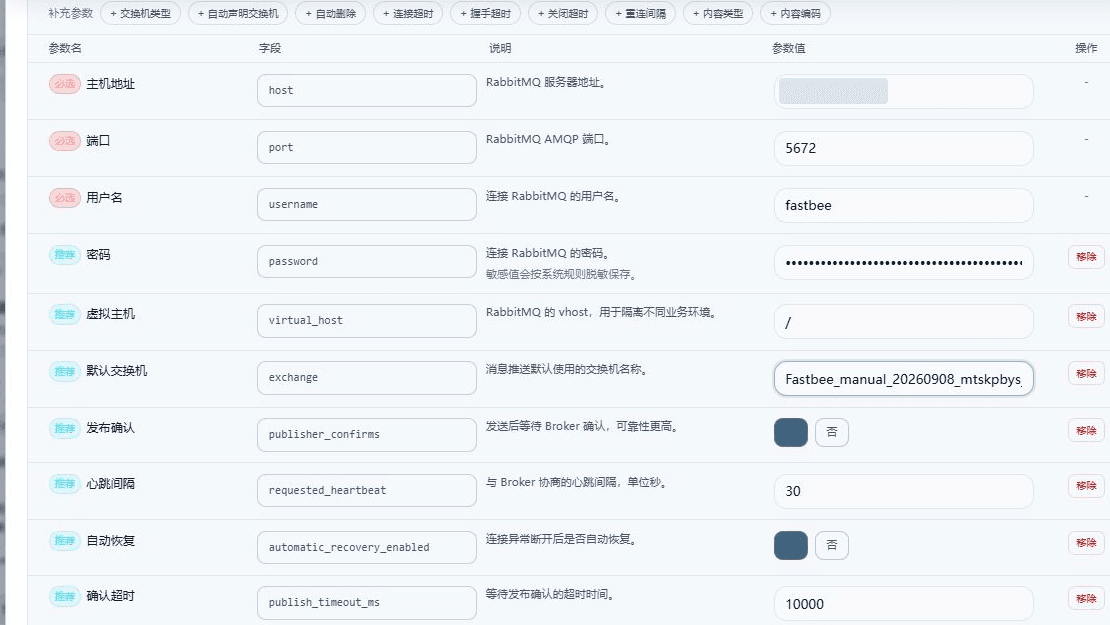Click the note '敏感值会按系统规则脱敏保存。'
Viewport: 1110px width, 625px height.
[x=561, y=274]
